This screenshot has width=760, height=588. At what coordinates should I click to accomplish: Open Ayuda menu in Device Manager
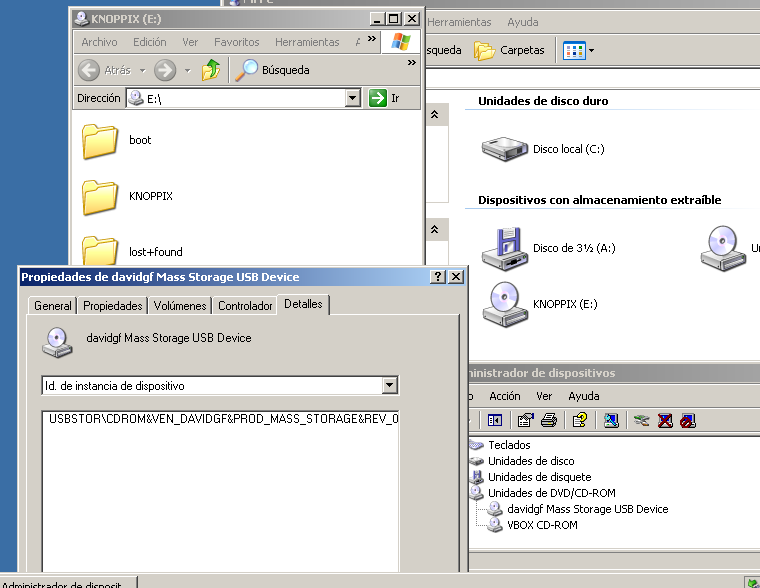[584, 396]
